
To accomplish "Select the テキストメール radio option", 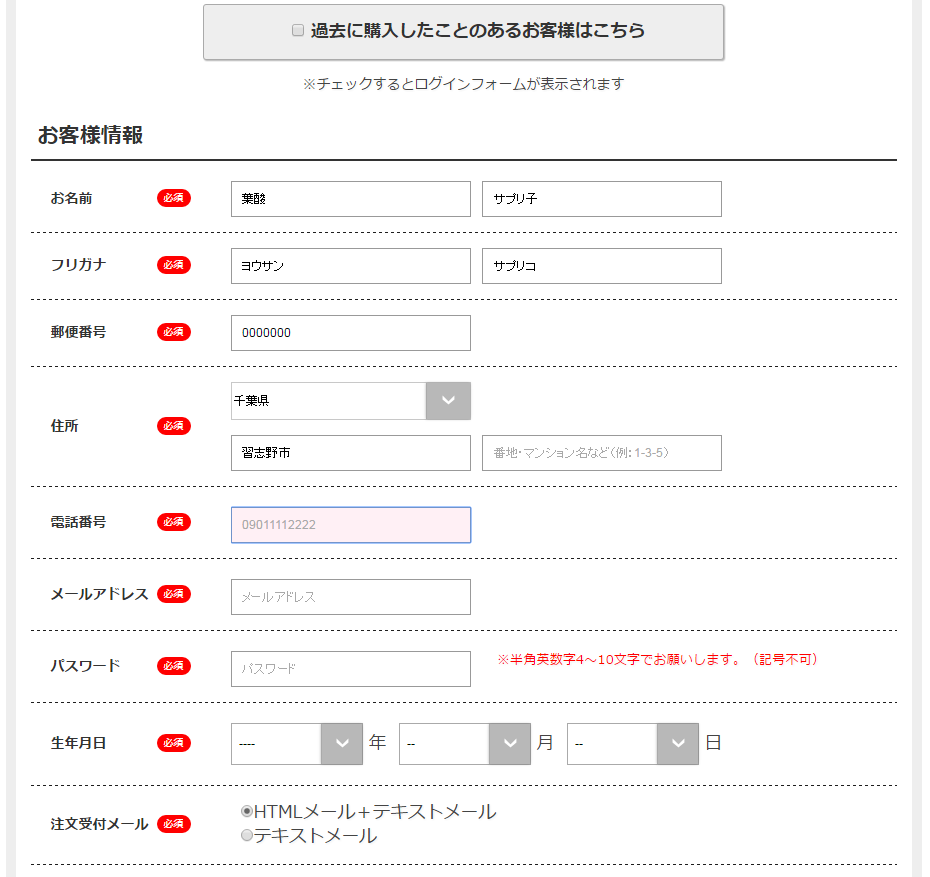I will (247, 836).
